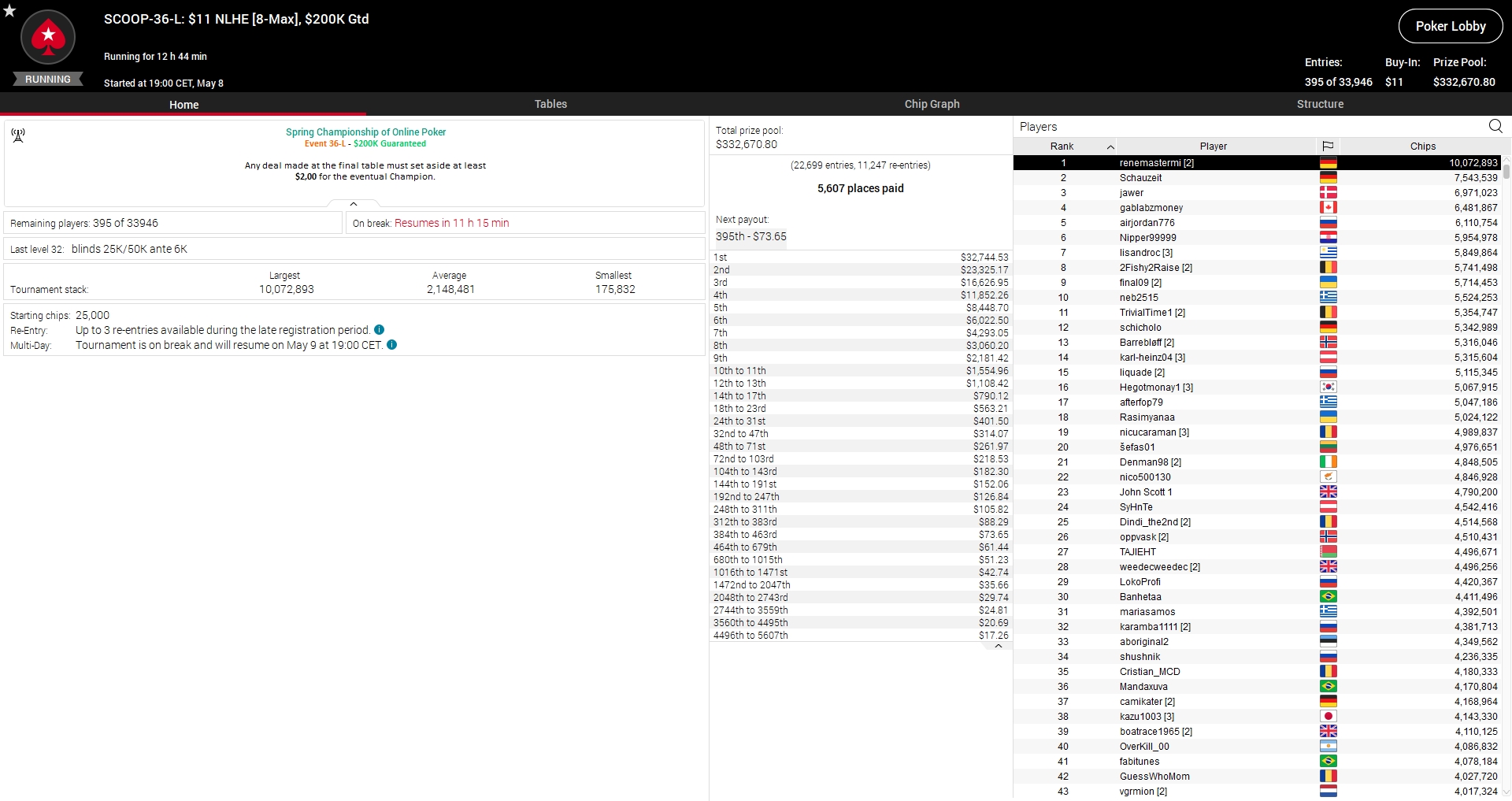Click the star favorite icon at top-left

pyautogui.click(x=9, y=10)
